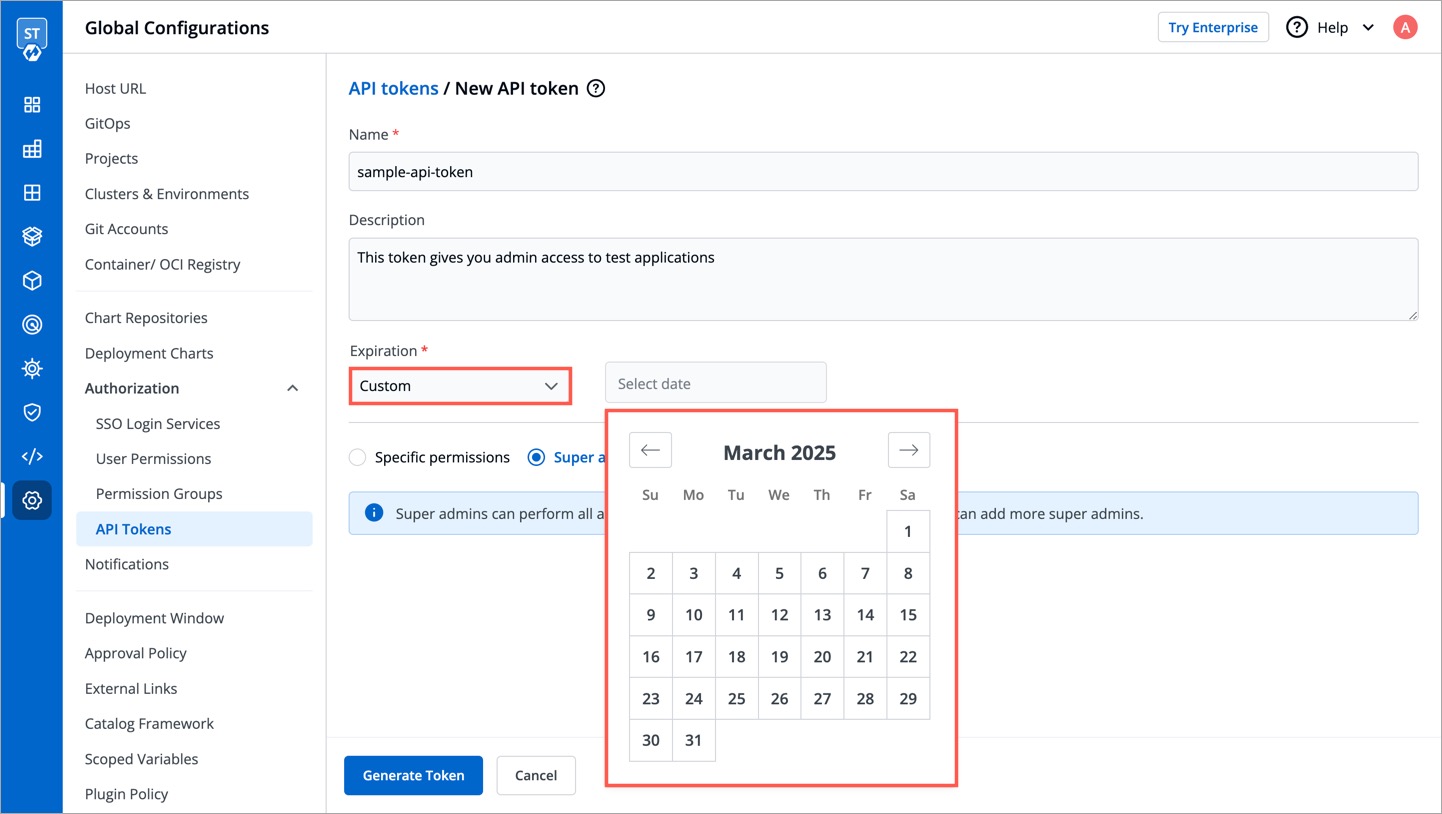Viewport: 1442px width, 814px height.
Task: Pick March 15 in the calendar
Action: click(907, 615)
